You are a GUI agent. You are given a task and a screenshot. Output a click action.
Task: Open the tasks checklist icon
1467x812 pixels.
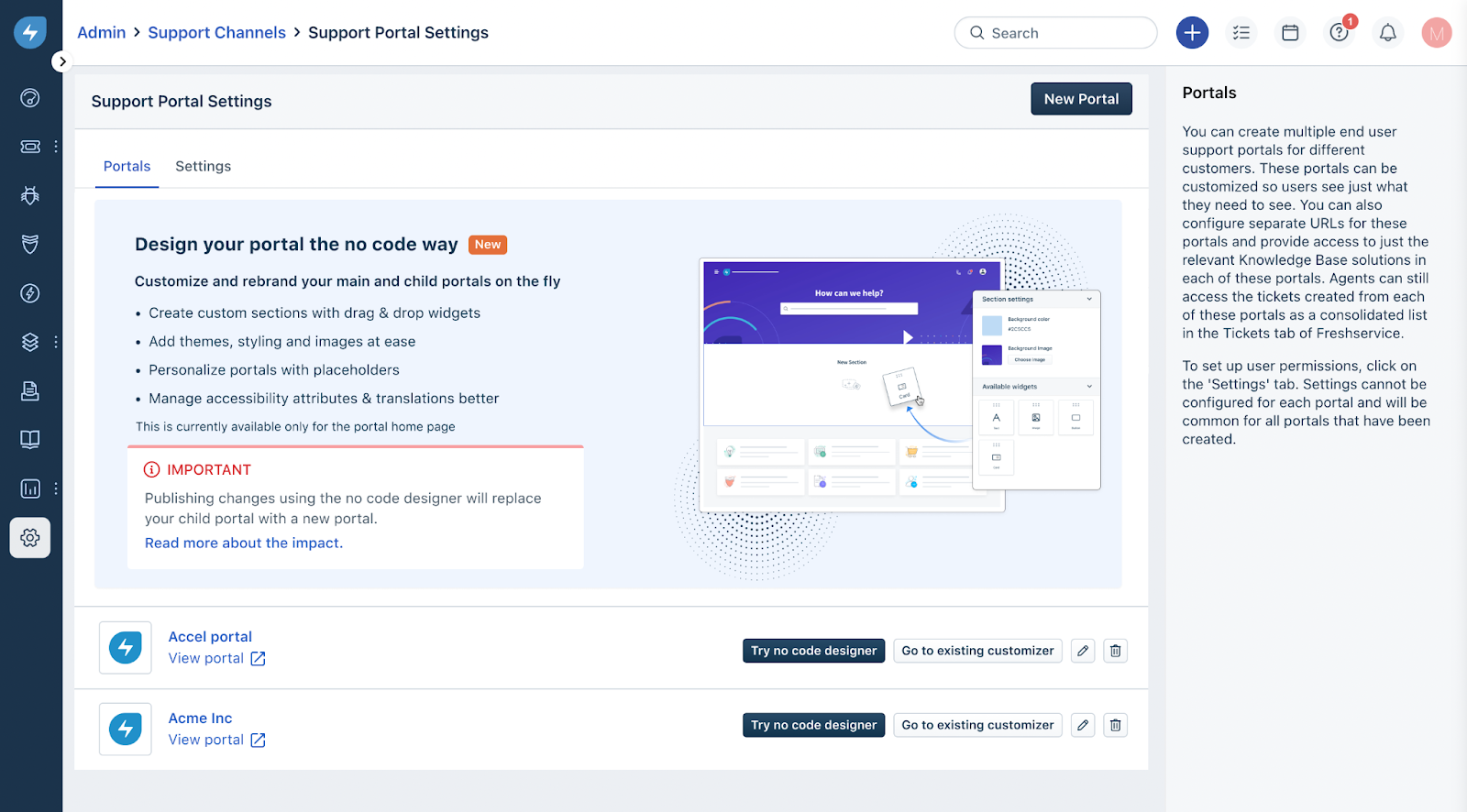pyautogui.click(x=1241, y=33)
